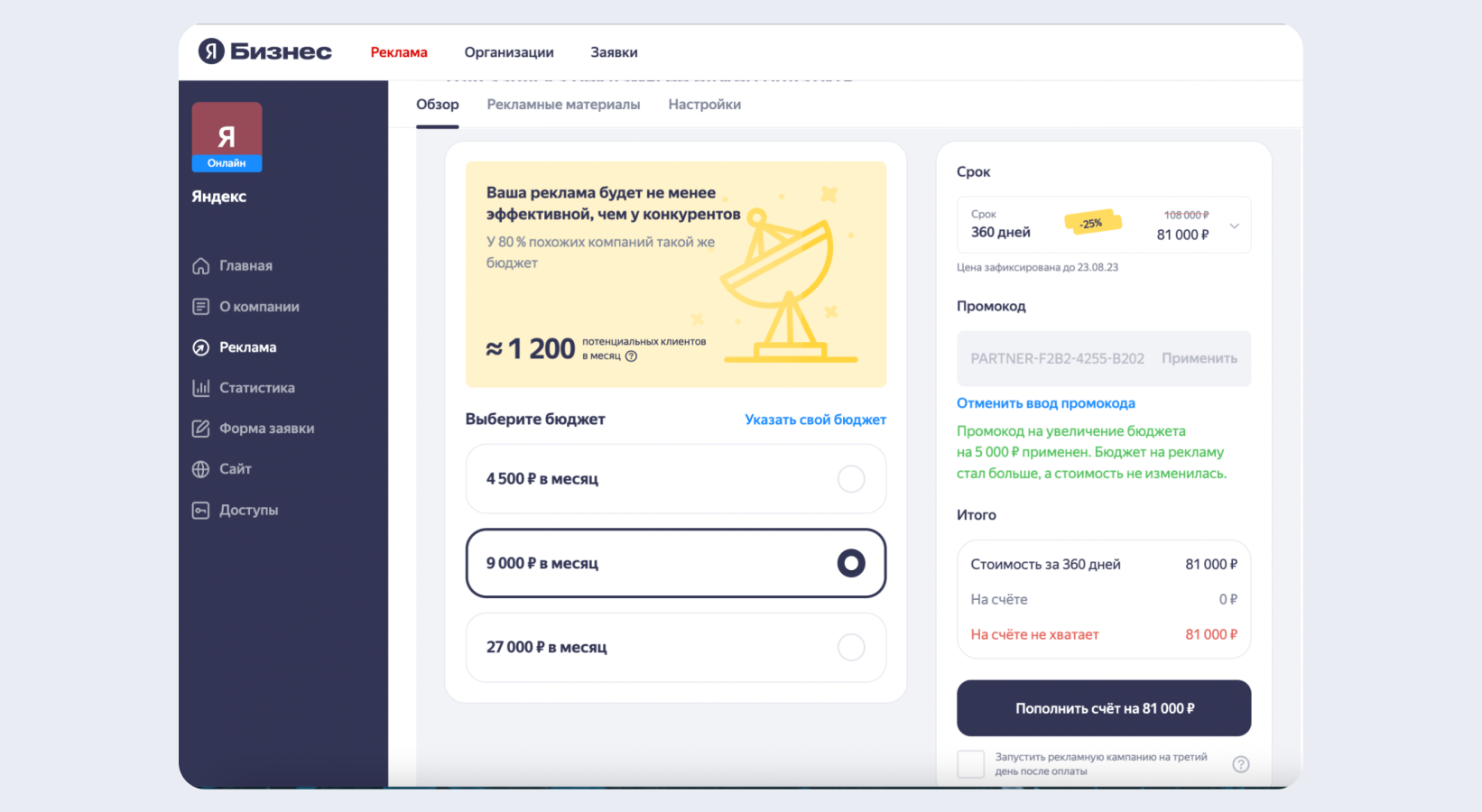Screen dimensions: 1482x812
Task: Click the Доступы key icon
Action: pyautogui.click(x=200, y=510)
